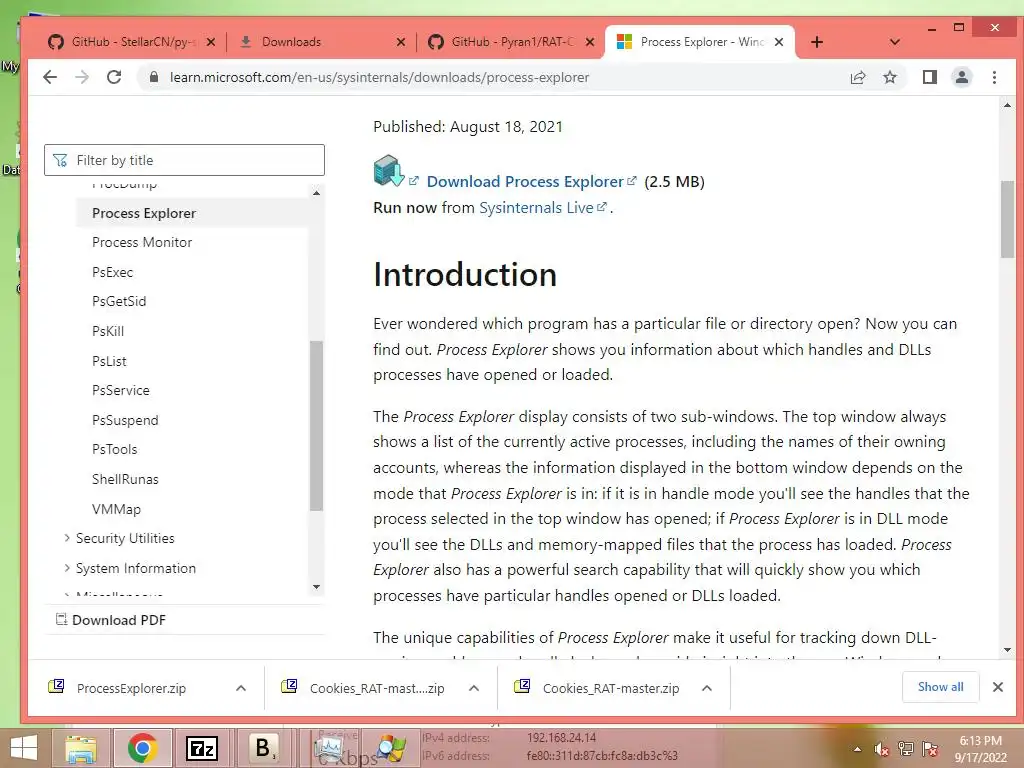This screenshot has height=768, width=1024.
Task: Click the browser forward arrow
Action: pos(82,77)
